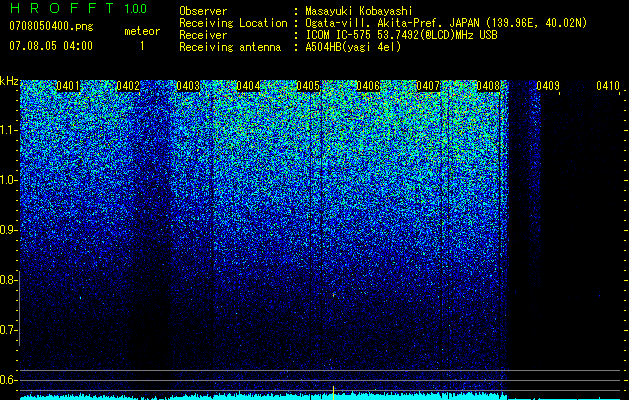Click the Ogata-vill. Akita-Pref. JAPAN location text

click(x=446, y=23)
